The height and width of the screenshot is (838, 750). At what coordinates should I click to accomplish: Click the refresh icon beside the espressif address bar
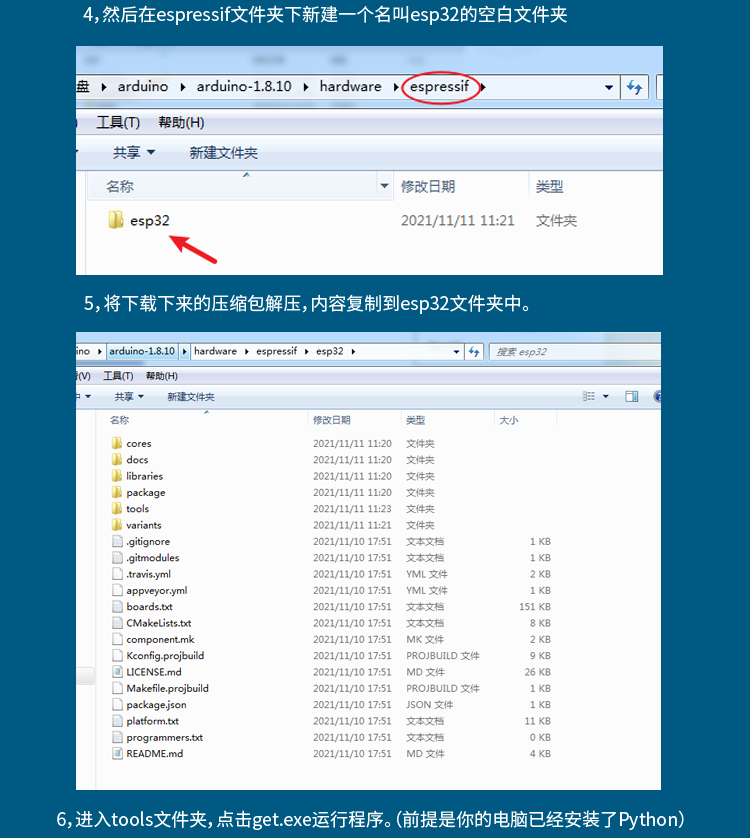pos(634,87)
